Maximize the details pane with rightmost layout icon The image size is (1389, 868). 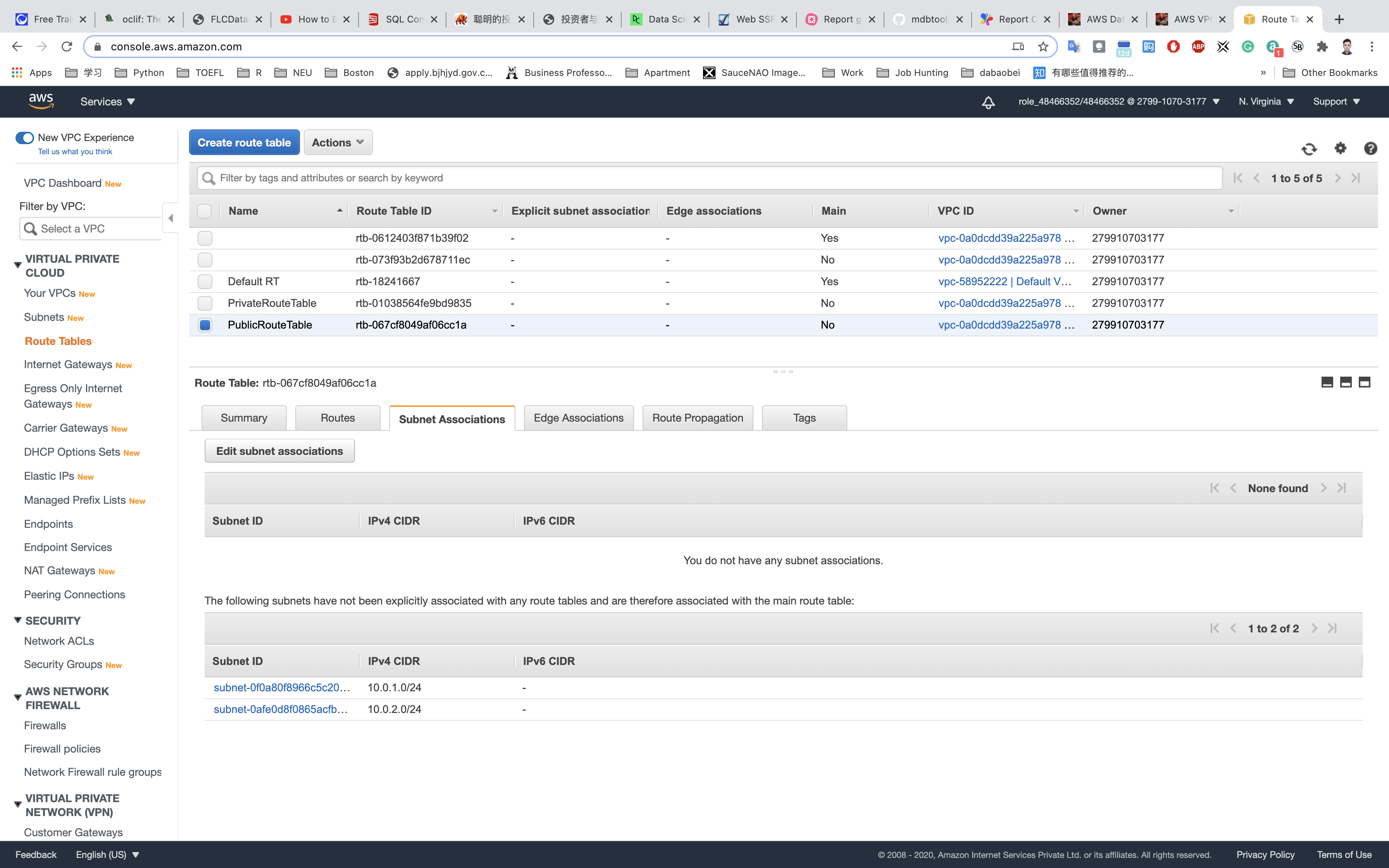[x=1364, y=382]
